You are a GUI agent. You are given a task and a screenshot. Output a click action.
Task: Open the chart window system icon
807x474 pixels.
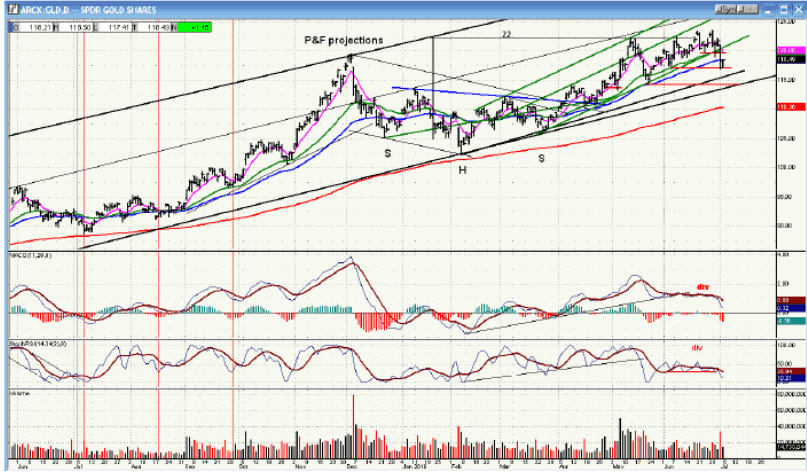pos(13,9)
